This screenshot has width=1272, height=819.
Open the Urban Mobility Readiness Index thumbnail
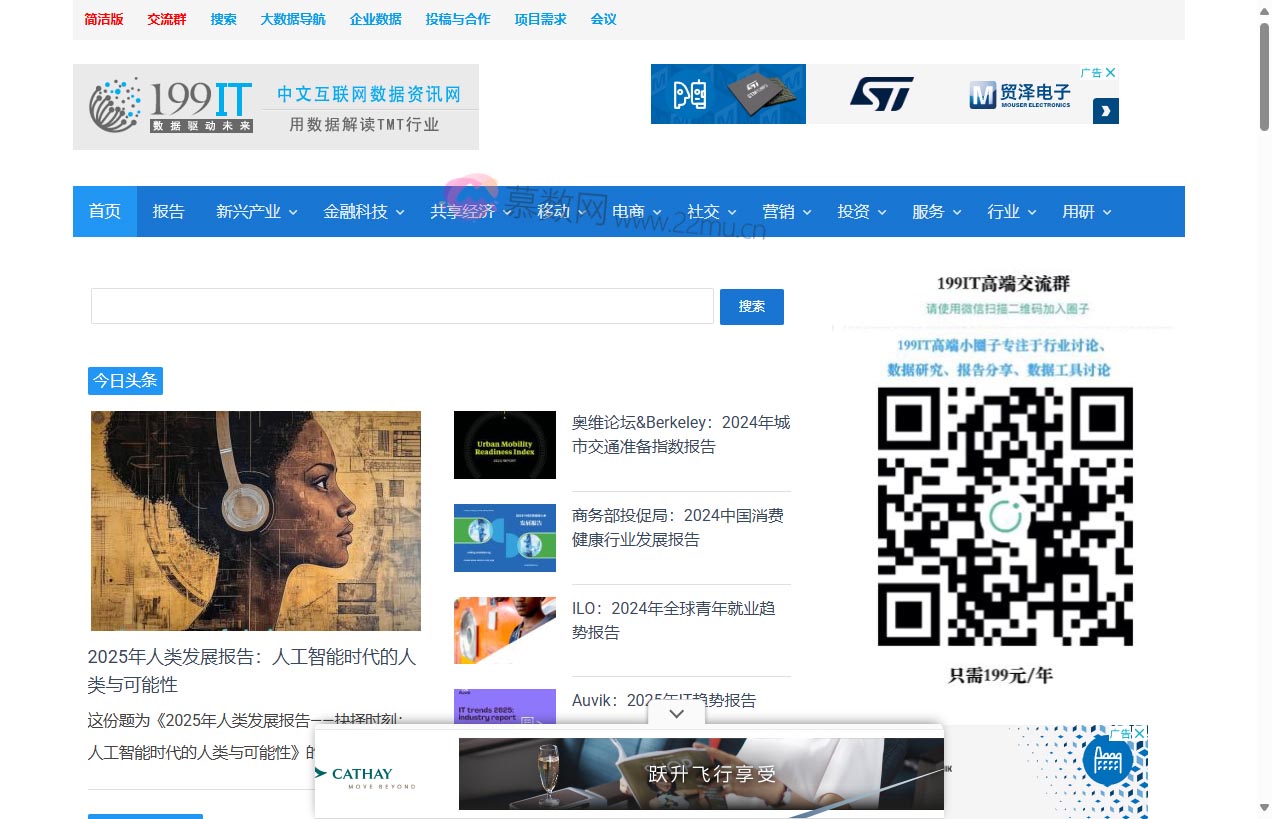tap(504, 445)
